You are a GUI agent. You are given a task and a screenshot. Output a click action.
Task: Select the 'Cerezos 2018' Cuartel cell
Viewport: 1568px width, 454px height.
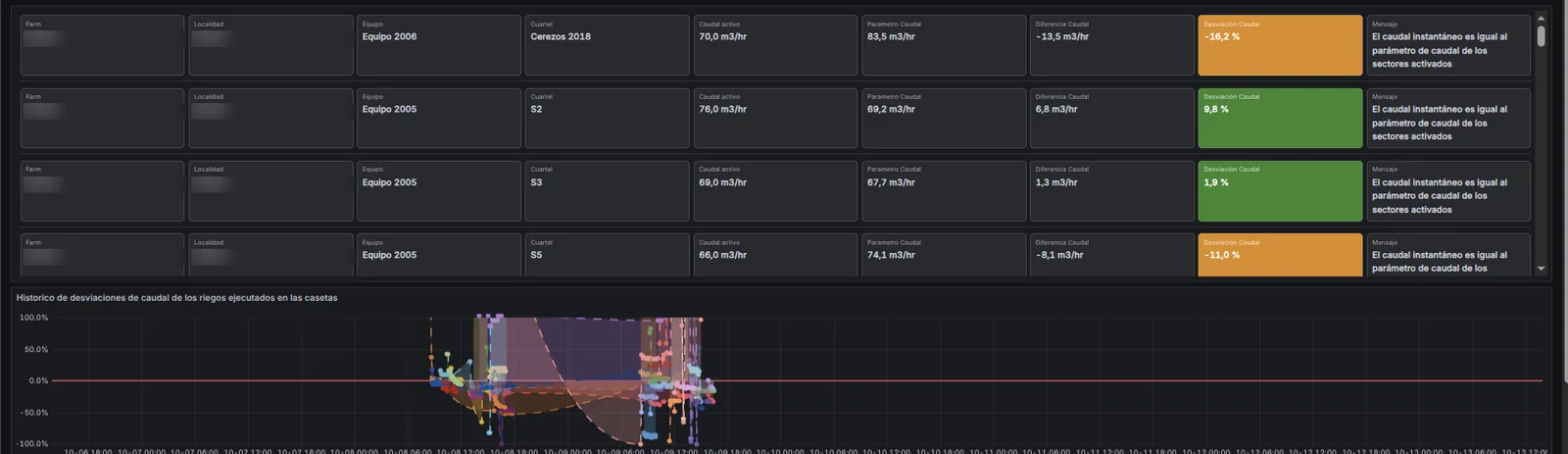[607, 45]
